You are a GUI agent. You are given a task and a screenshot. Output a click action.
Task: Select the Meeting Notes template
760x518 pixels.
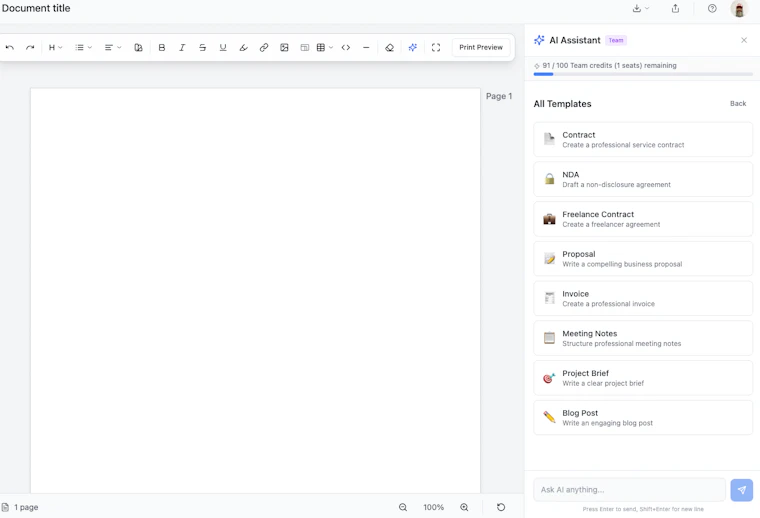coord(643,338)
